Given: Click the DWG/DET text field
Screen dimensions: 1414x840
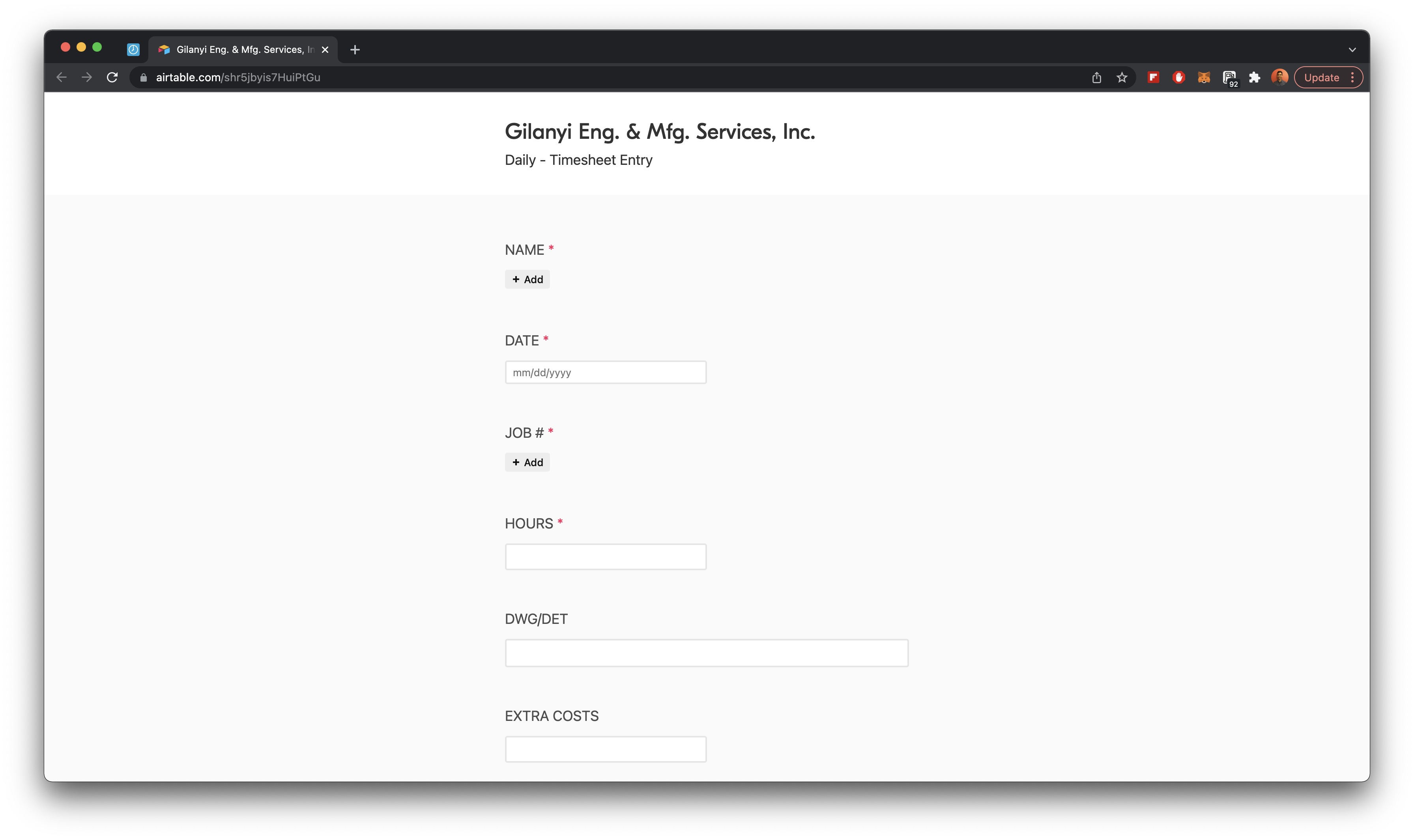Looking at the screenshot, I should 706,653.
